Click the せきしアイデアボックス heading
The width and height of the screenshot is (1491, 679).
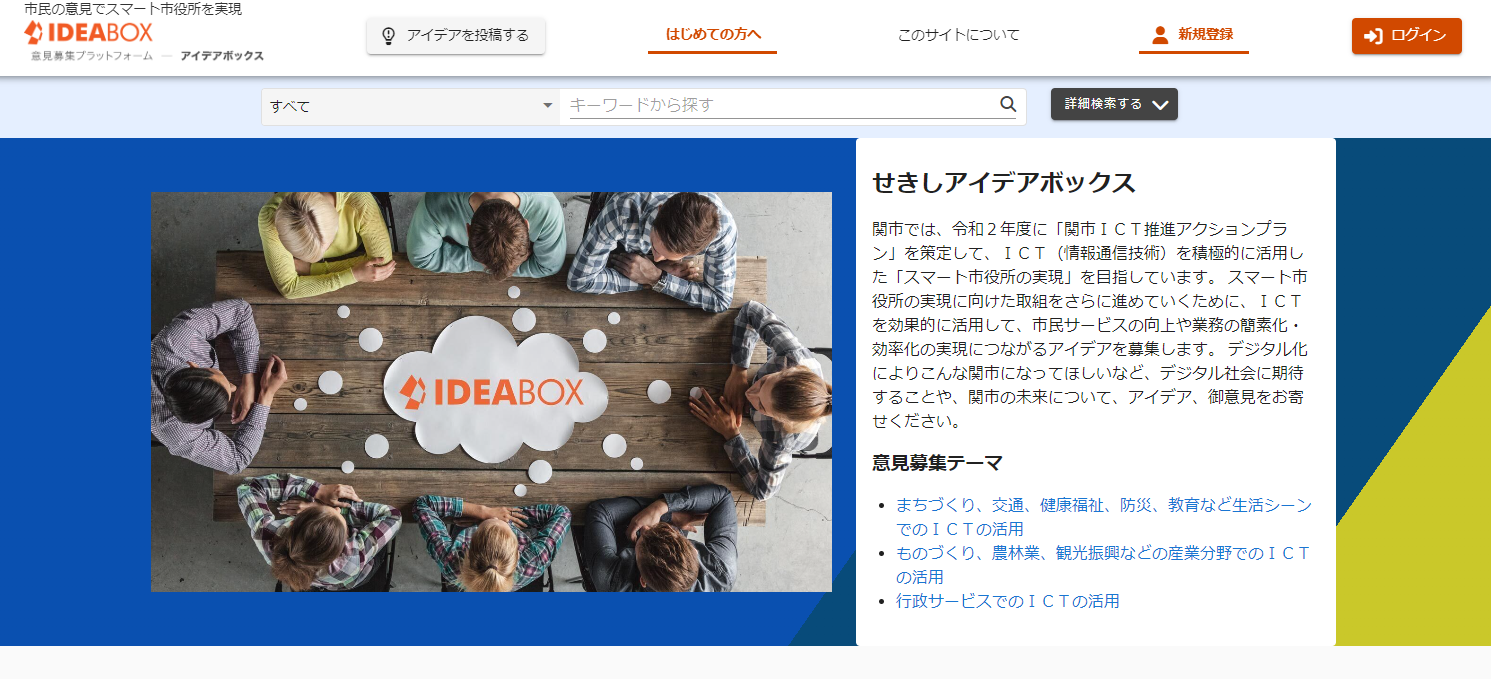click(x=1004, y=183)
